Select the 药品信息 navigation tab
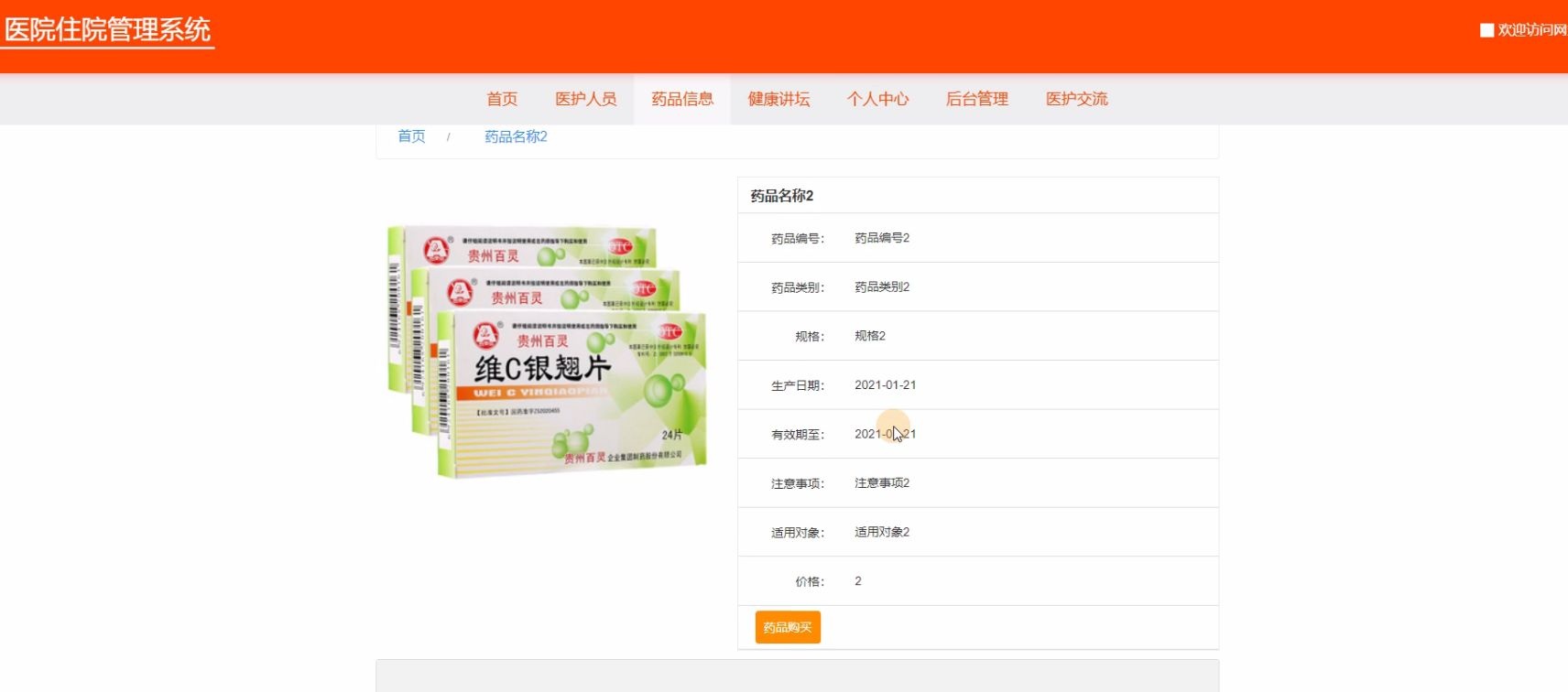The height and width of the screenshot is (692, 1568). 682,99
